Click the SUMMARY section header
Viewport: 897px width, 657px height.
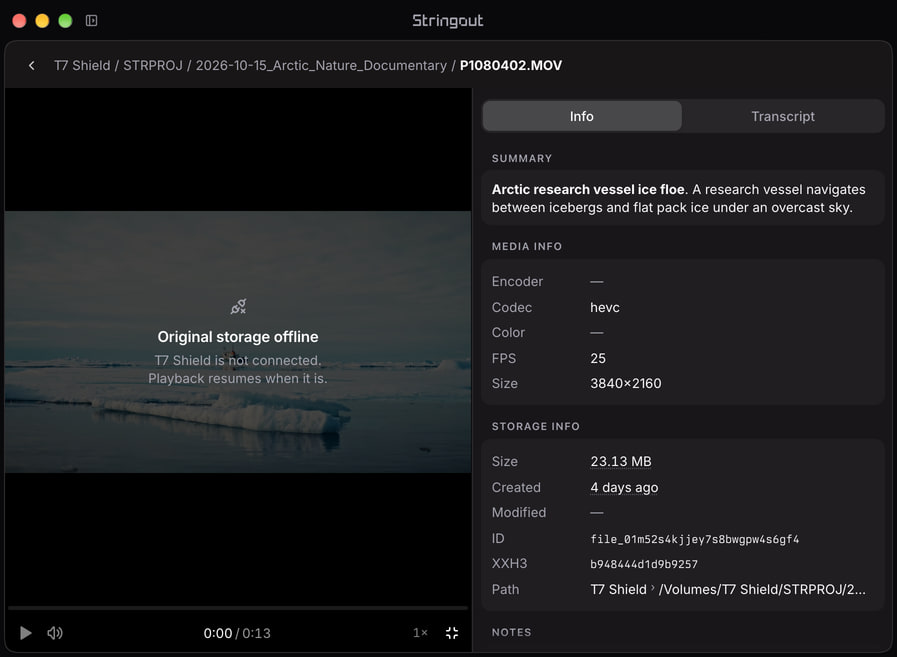[522, 159]
